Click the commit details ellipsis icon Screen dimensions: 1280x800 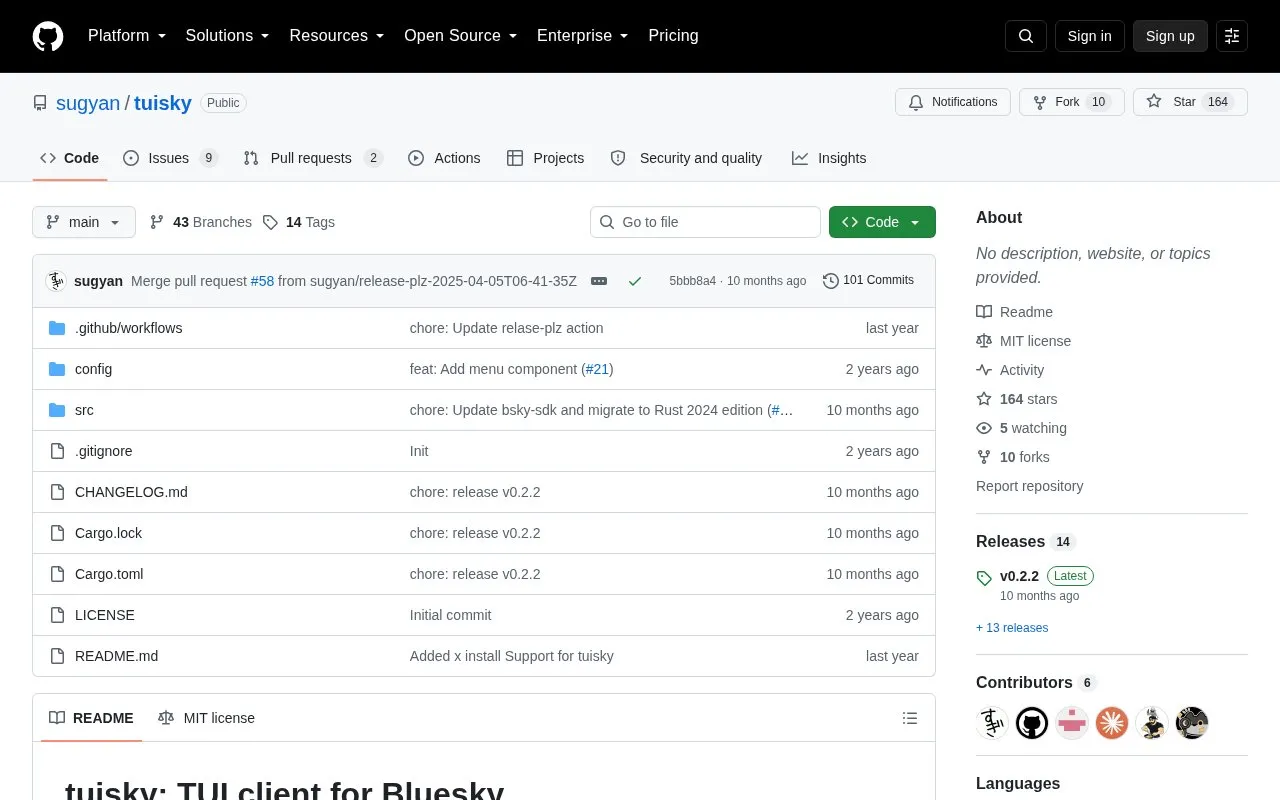click(599, 281)
